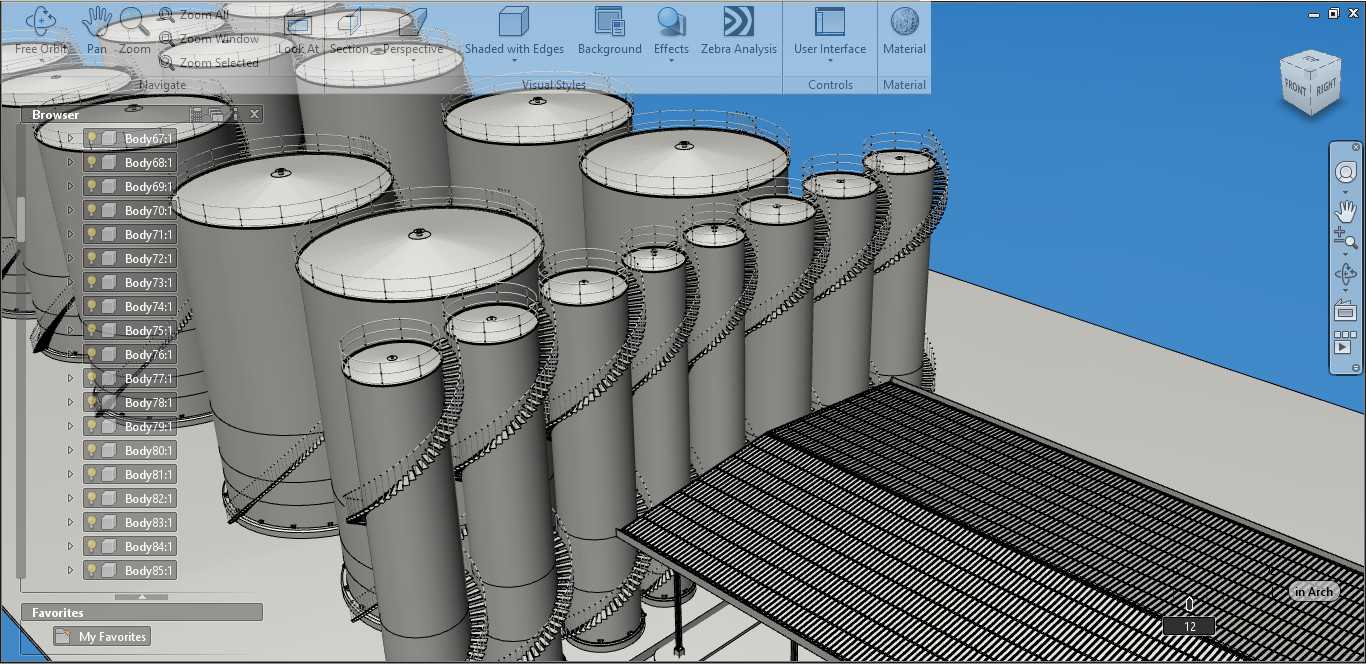The width and height of the screenshot is (1366, 664).
Task: Click the Perspective view icon
Action: click(413, 22)
